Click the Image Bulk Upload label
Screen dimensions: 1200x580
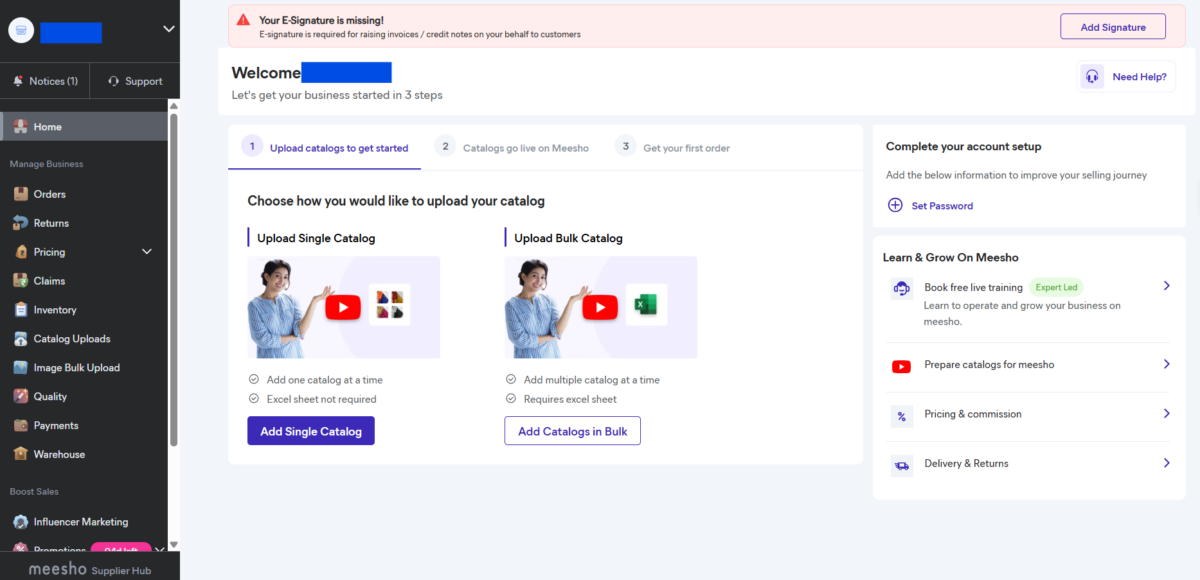click(77, 368)
